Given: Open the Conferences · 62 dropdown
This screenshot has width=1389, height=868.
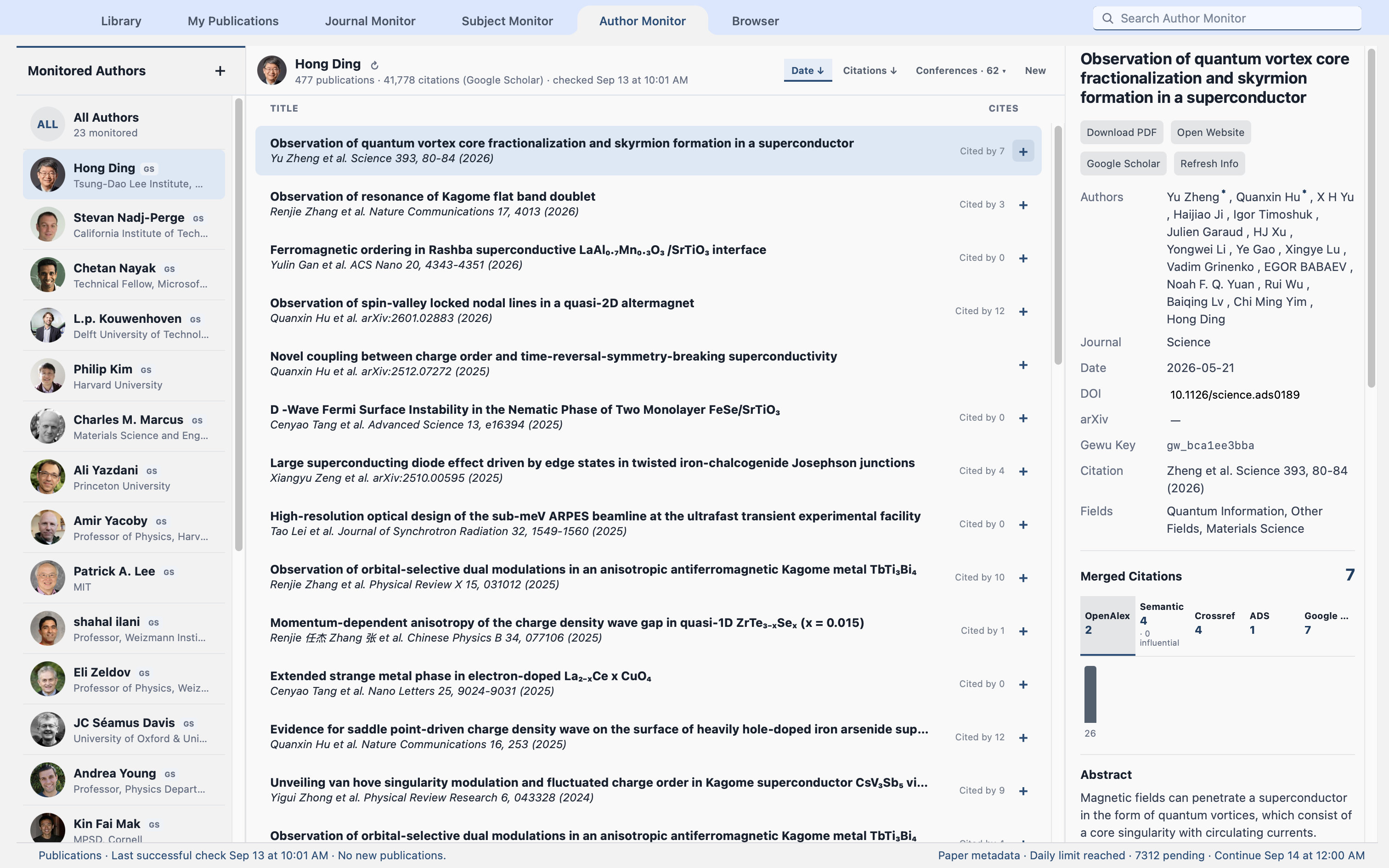Looking at the screenshot, I should 960,71.
